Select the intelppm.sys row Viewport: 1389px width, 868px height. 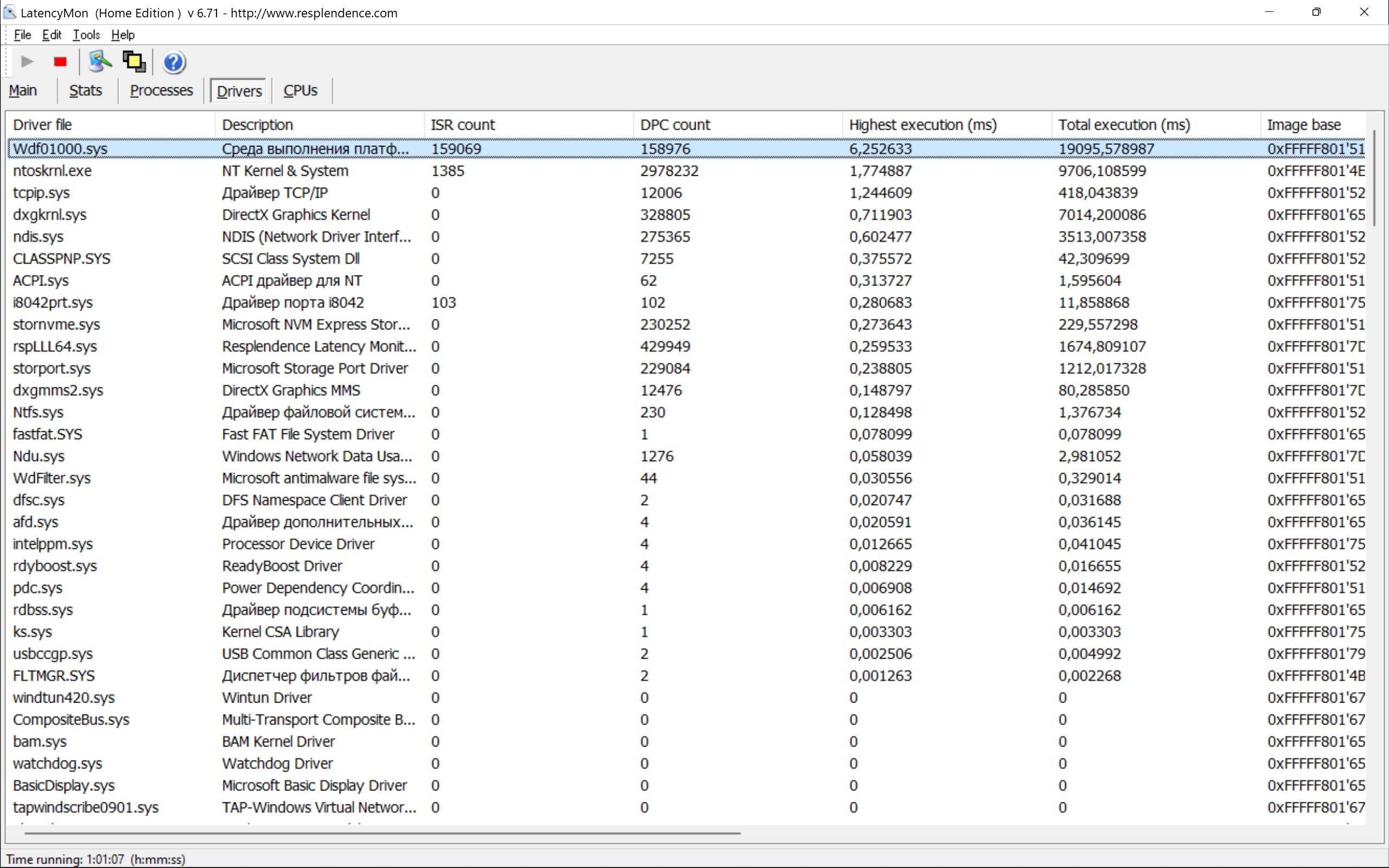[x=686, y=544]
